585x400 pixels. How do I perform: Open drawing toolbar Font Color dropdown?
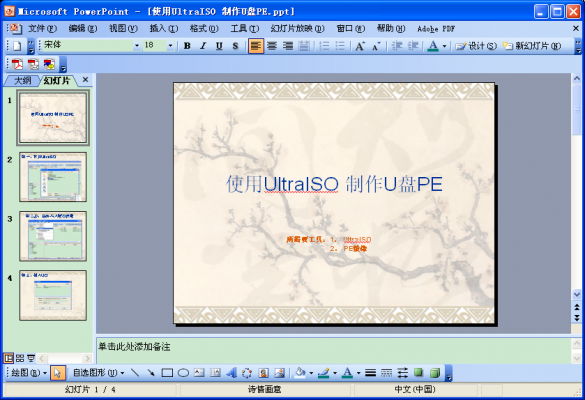[358, 372]
